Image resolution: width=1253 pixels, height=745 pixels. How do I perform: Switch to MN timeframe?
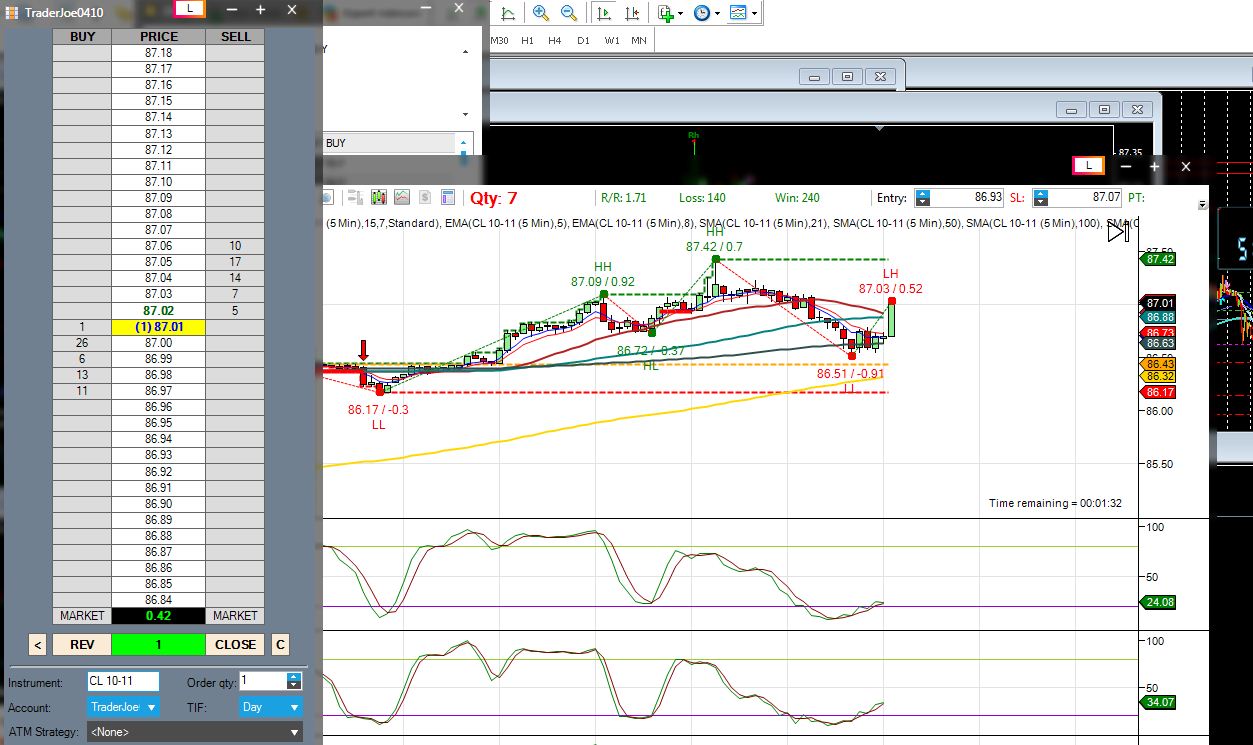(638, 41)
